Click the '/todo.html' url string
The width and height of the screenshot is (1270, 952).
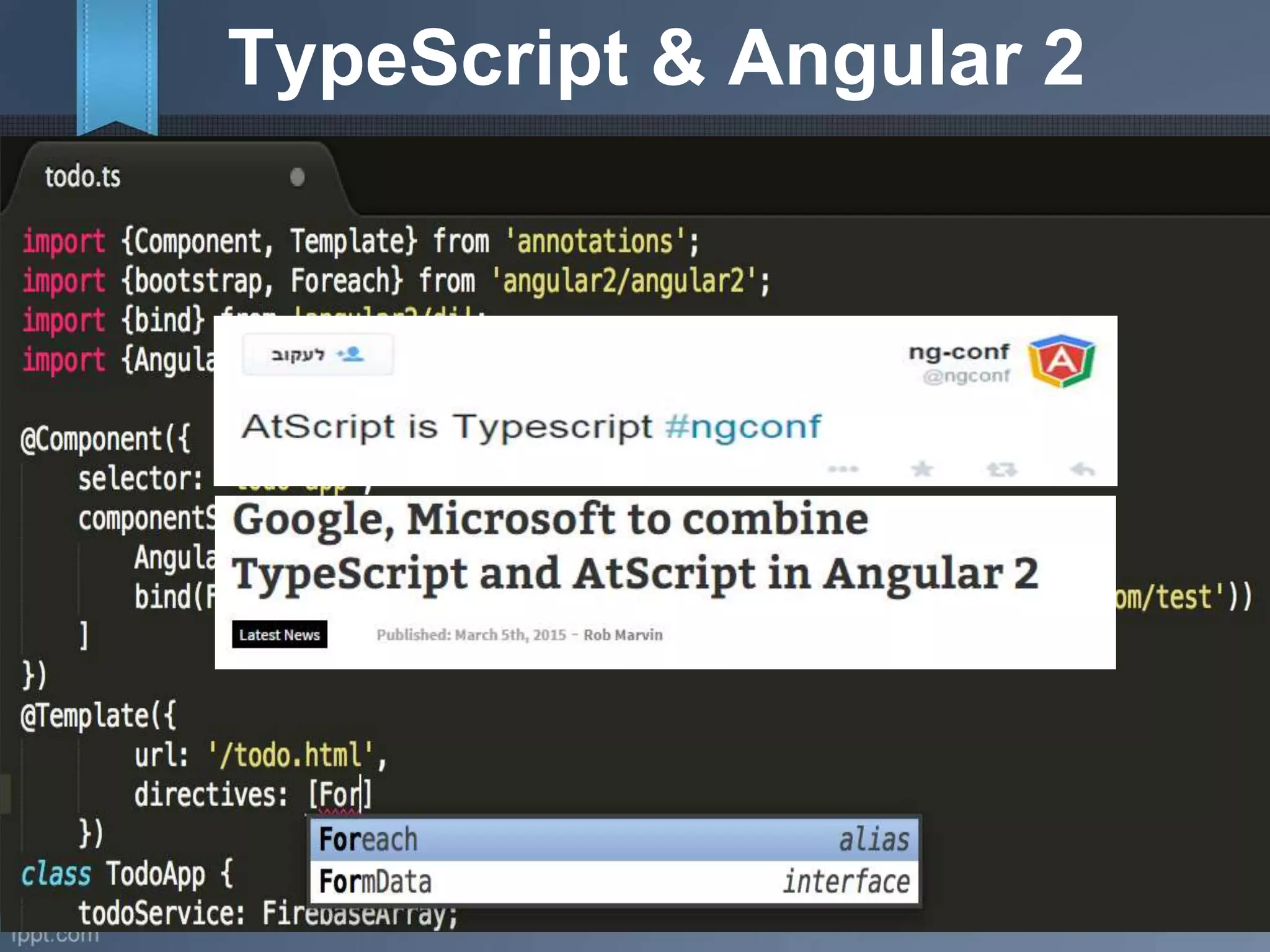[x=290, y=756]
